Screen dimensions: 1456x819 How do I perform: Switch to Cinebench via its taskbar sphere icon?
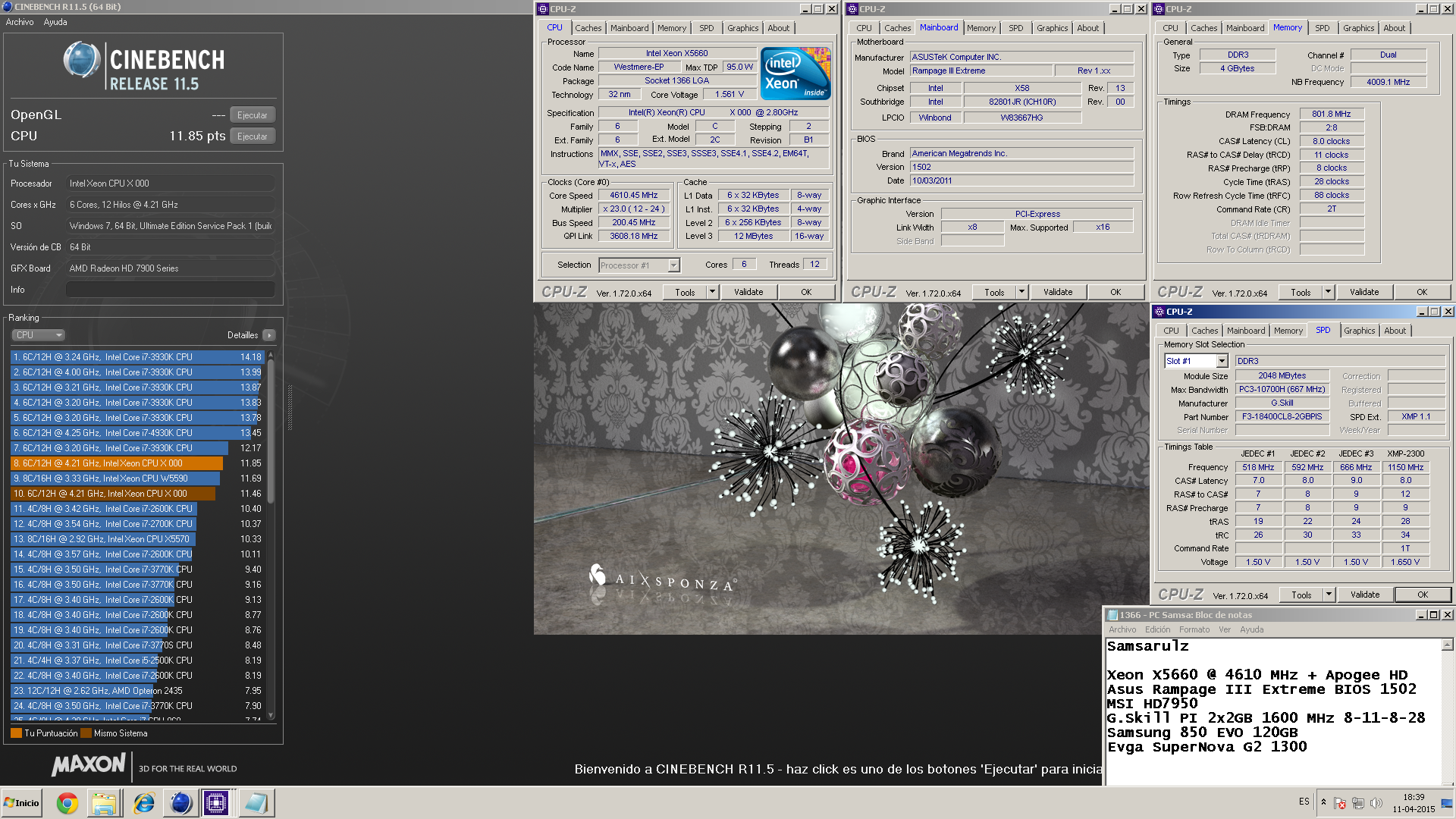click(180, 803)
